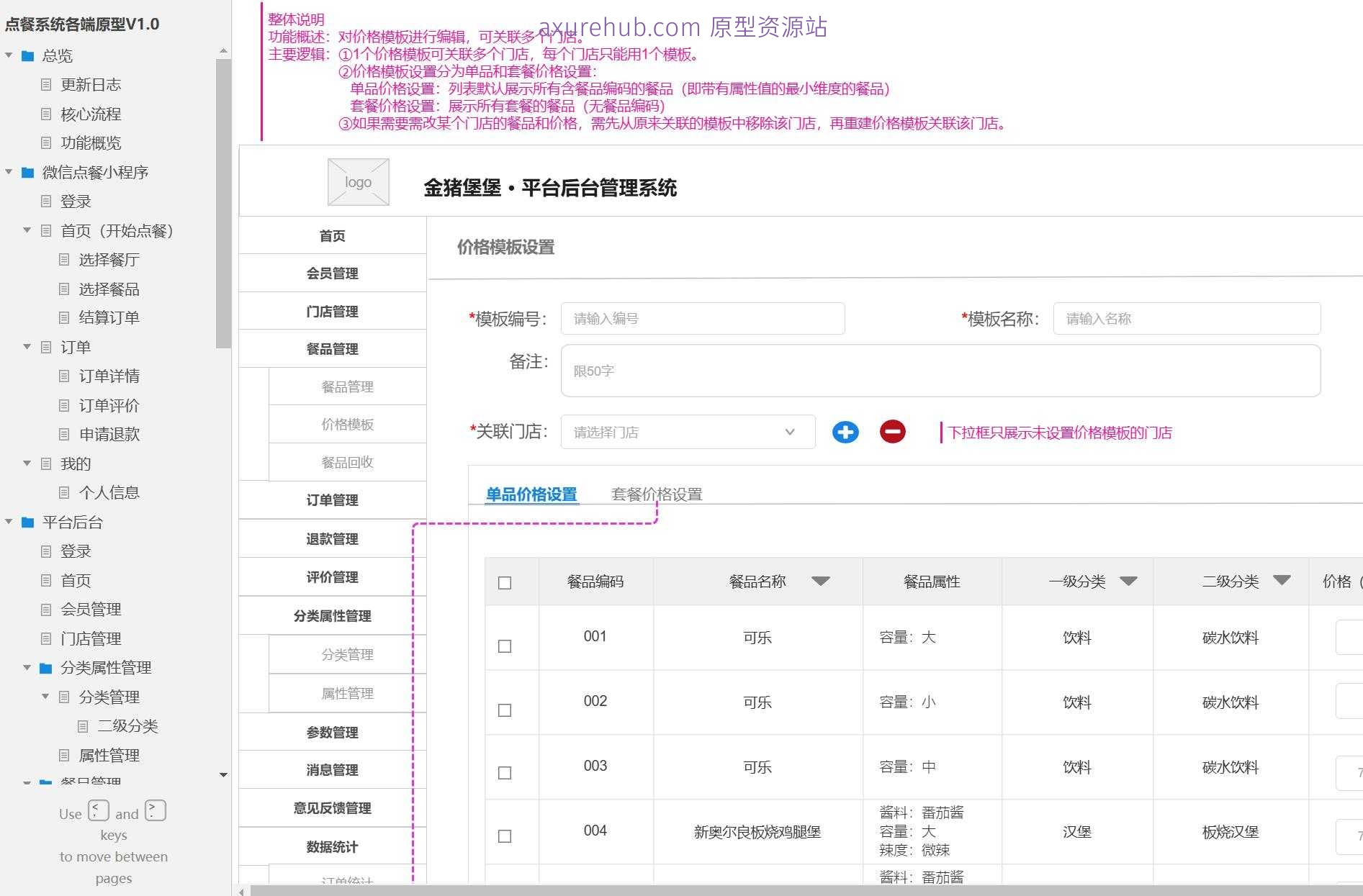Open 数据统计 in the admin side menu

click(x=333, y=846)
